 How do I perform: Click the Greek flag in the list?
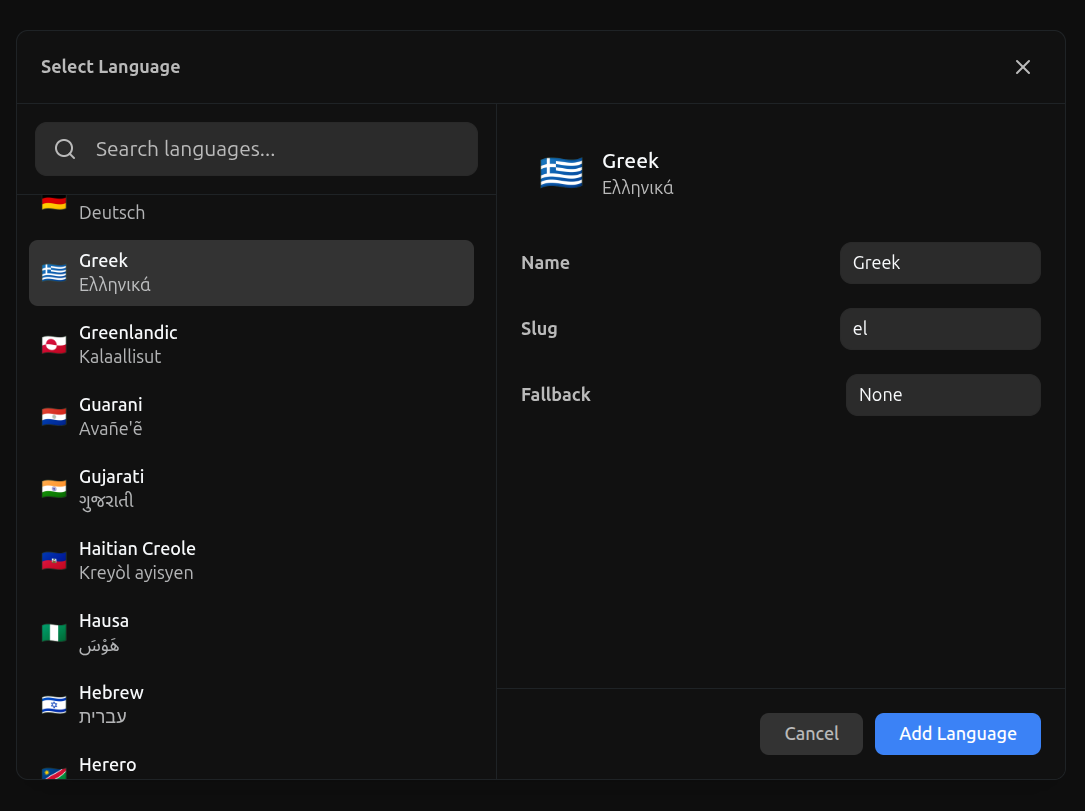[54, 273]
